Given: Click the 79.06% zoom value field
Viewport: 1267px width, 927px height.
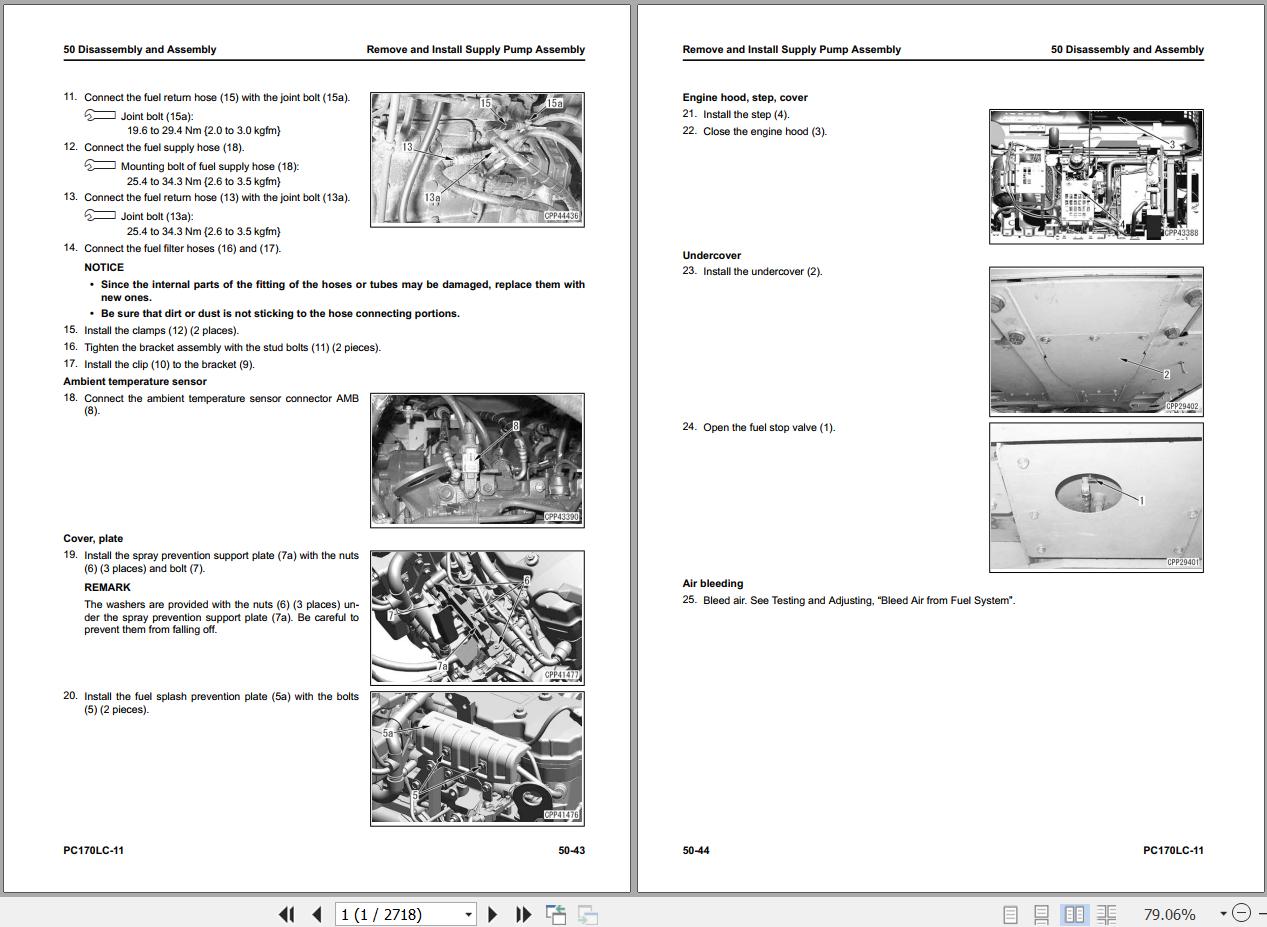Looking at the screenshot, I should pyautogui.click(x=1168, y=914).
